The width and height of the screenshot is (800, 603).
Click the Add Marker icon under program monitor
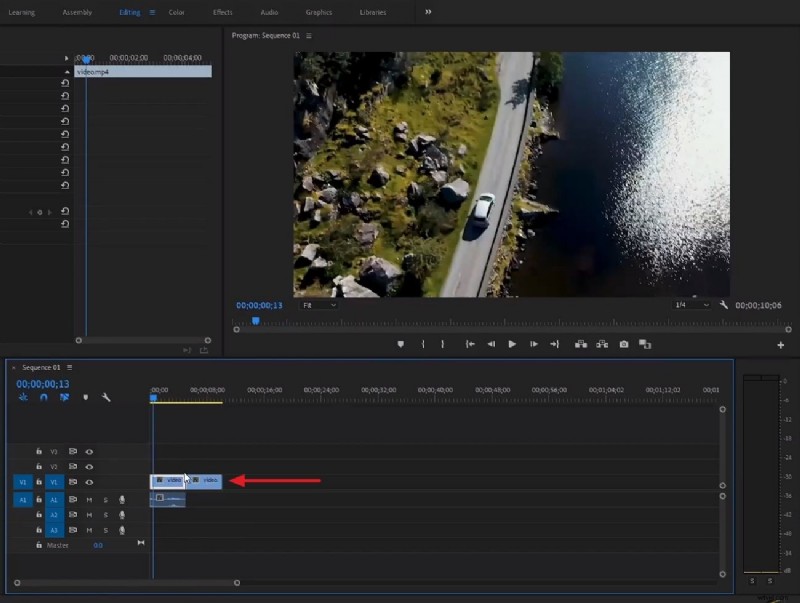(400, 344)
